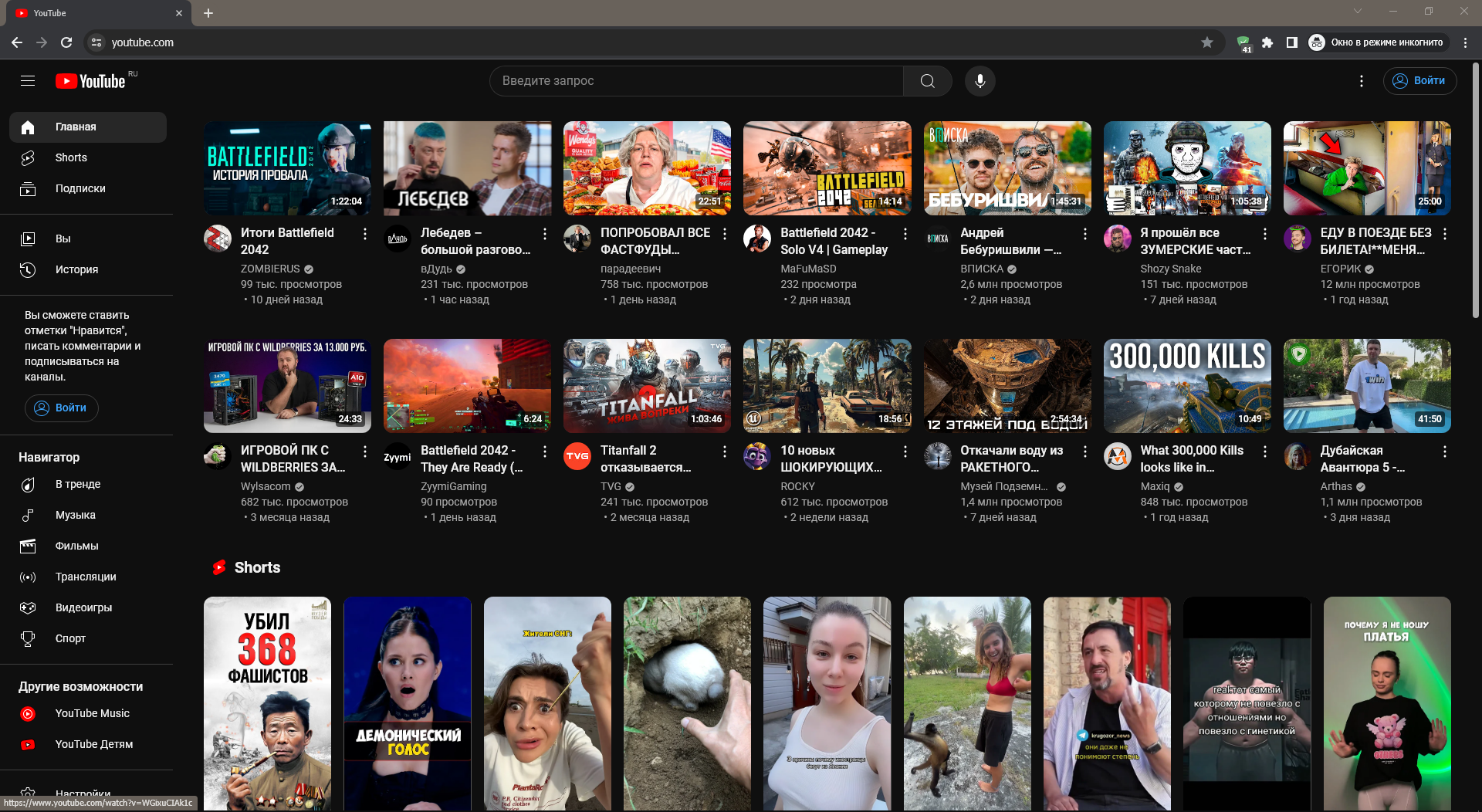The height and width of the screenshot is (812, 1482).
Task: Play ПОПРОБОВАЛ ВСЕ ФАСТФУДЫ thumbnail
Action: [647, 168]
